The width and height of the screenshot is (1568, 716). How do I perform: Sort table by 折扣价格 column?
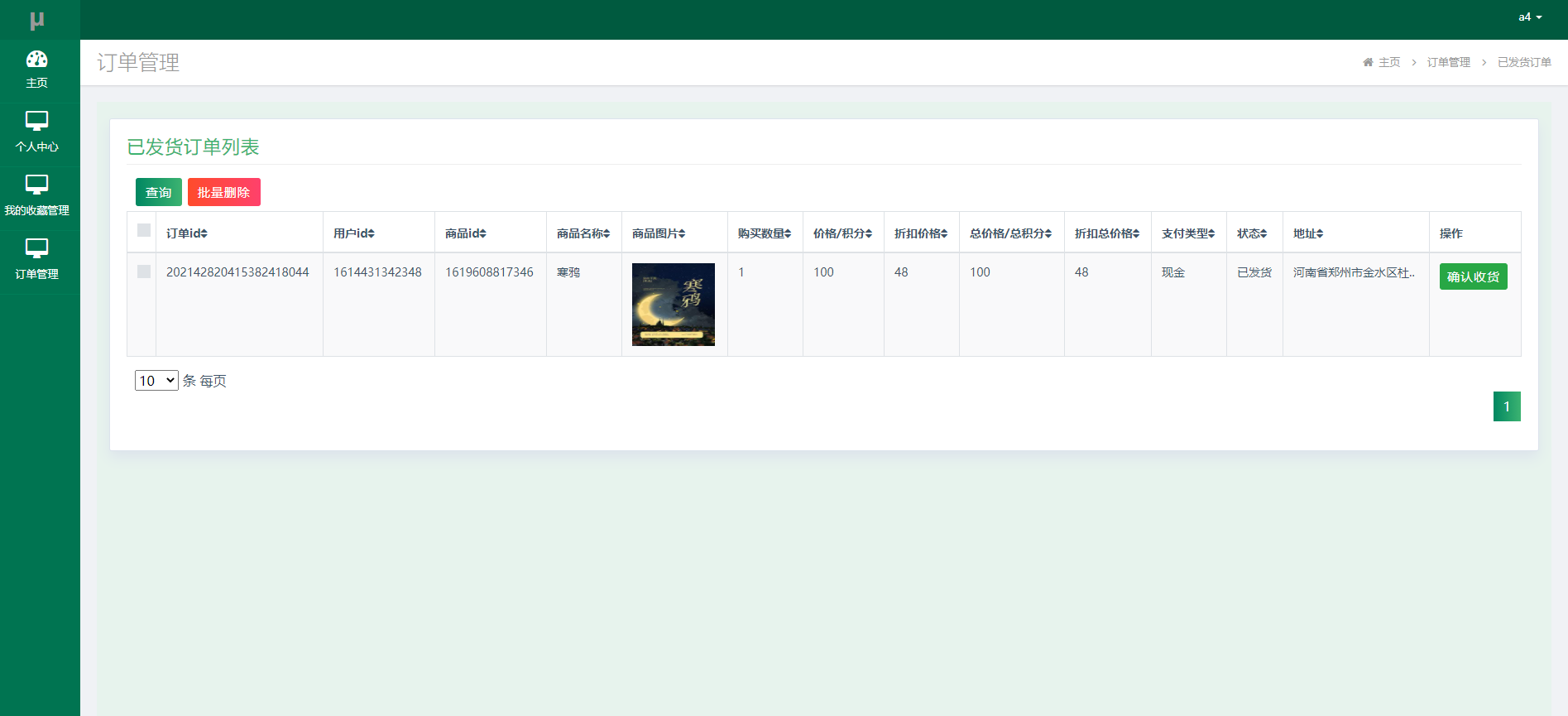tap(921, 233)
